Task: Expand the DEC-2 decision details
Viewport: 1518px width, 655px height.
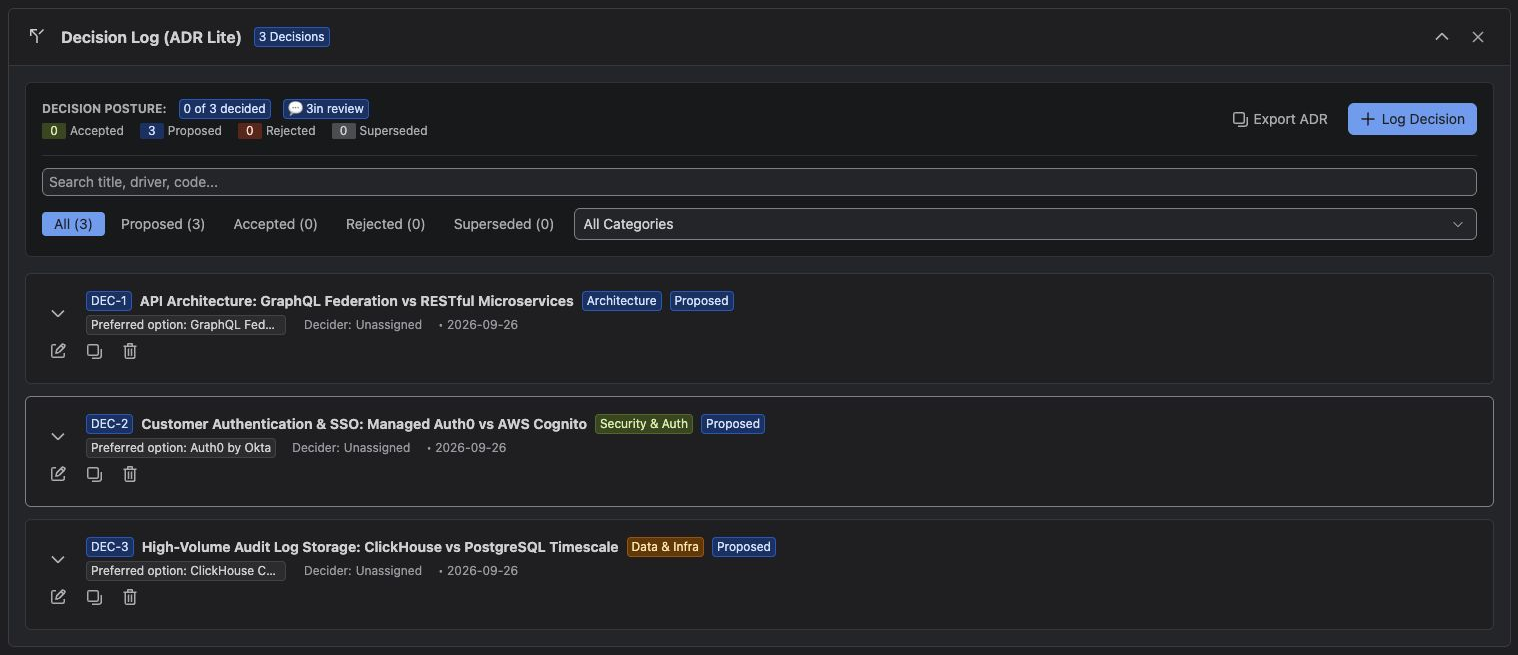Action: [58, 436]
